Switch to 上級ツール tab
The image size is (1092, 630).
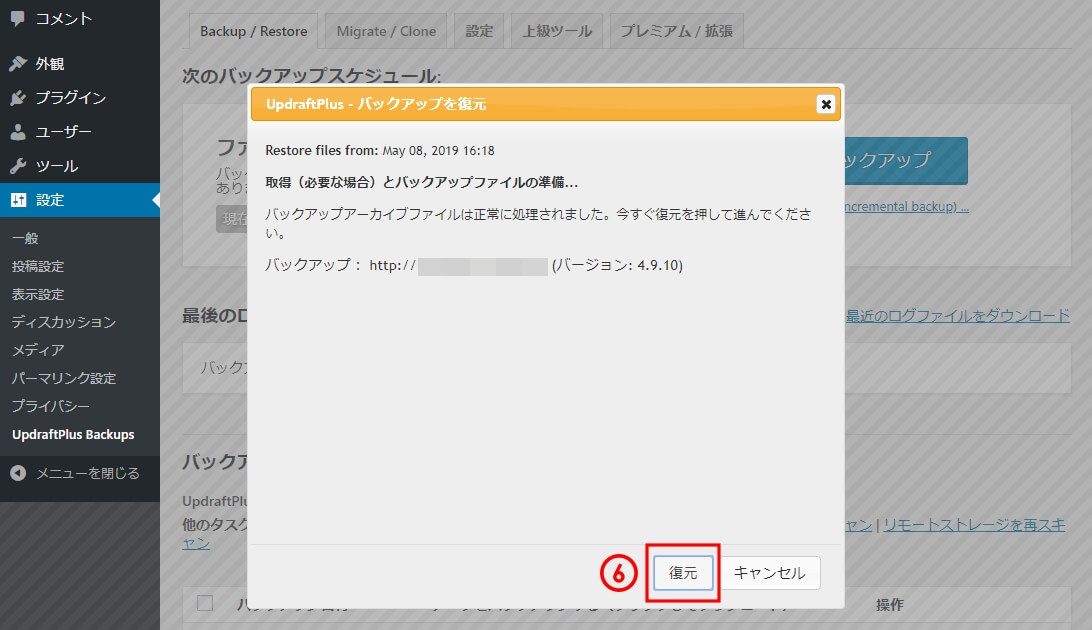(x=557, y=31)
